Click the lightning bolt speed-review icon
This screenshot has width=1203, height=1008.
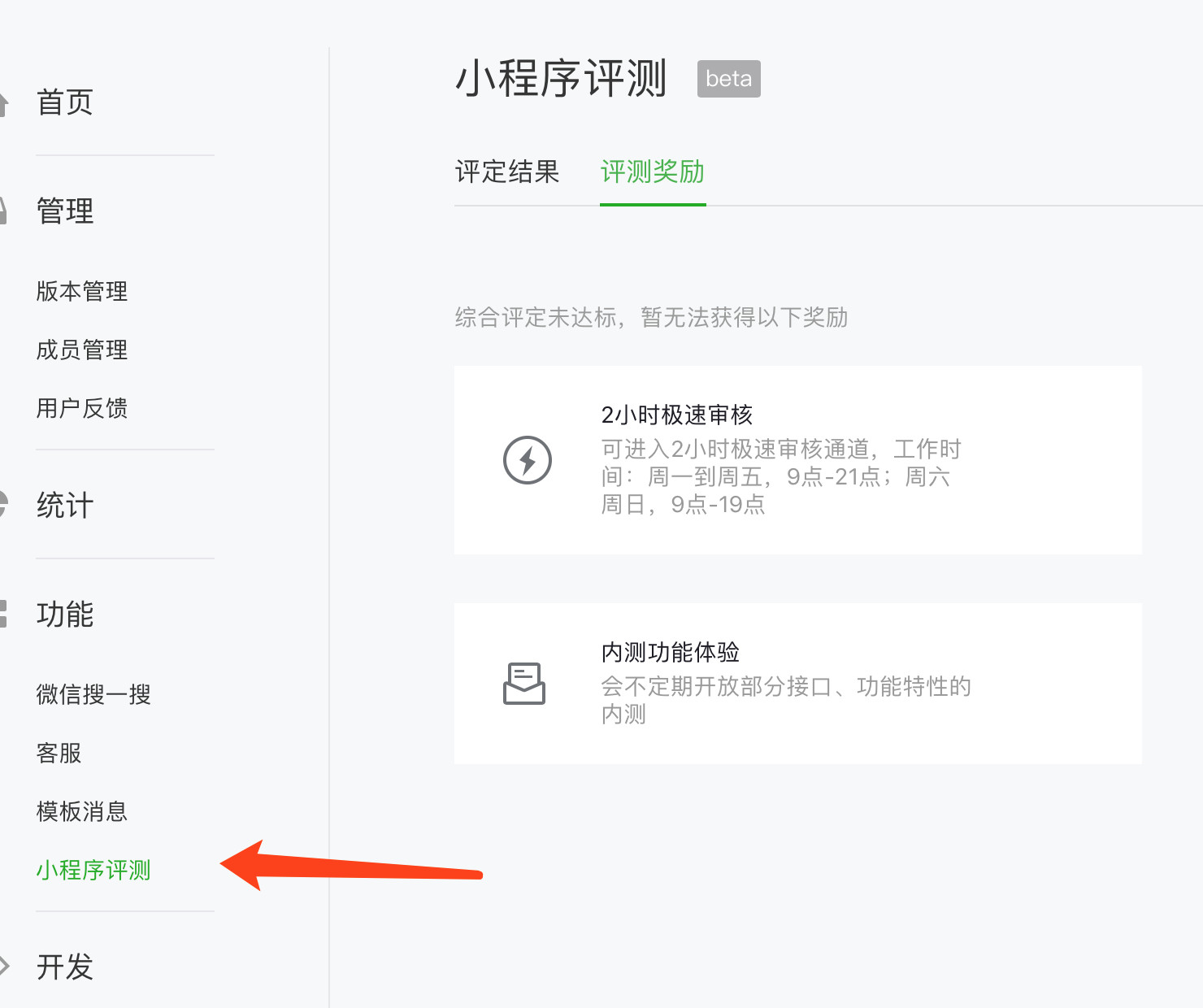(x=528, y=460)
